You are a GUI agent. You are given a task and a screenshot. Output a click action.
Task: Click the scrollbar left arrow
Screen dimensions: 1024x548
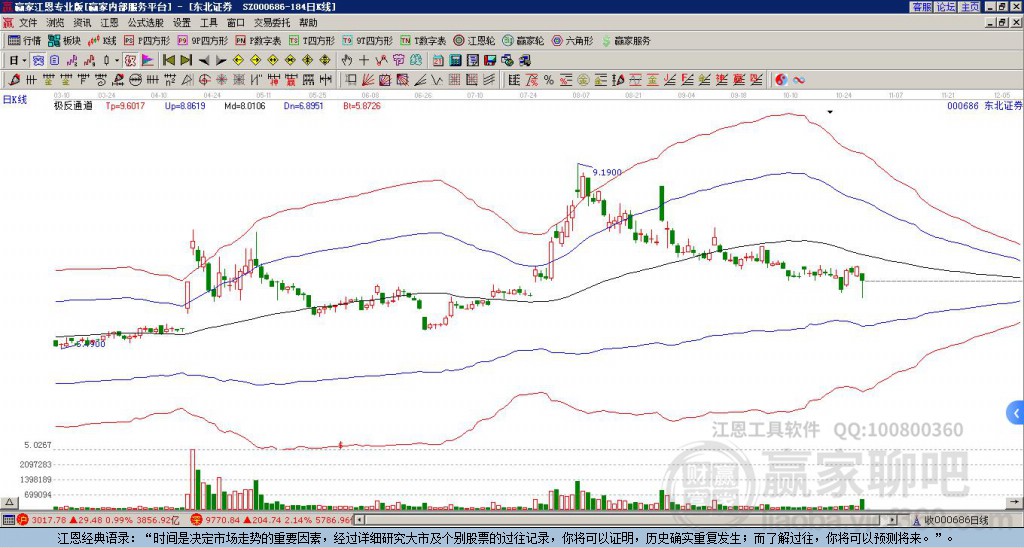[x=359, y=520]
